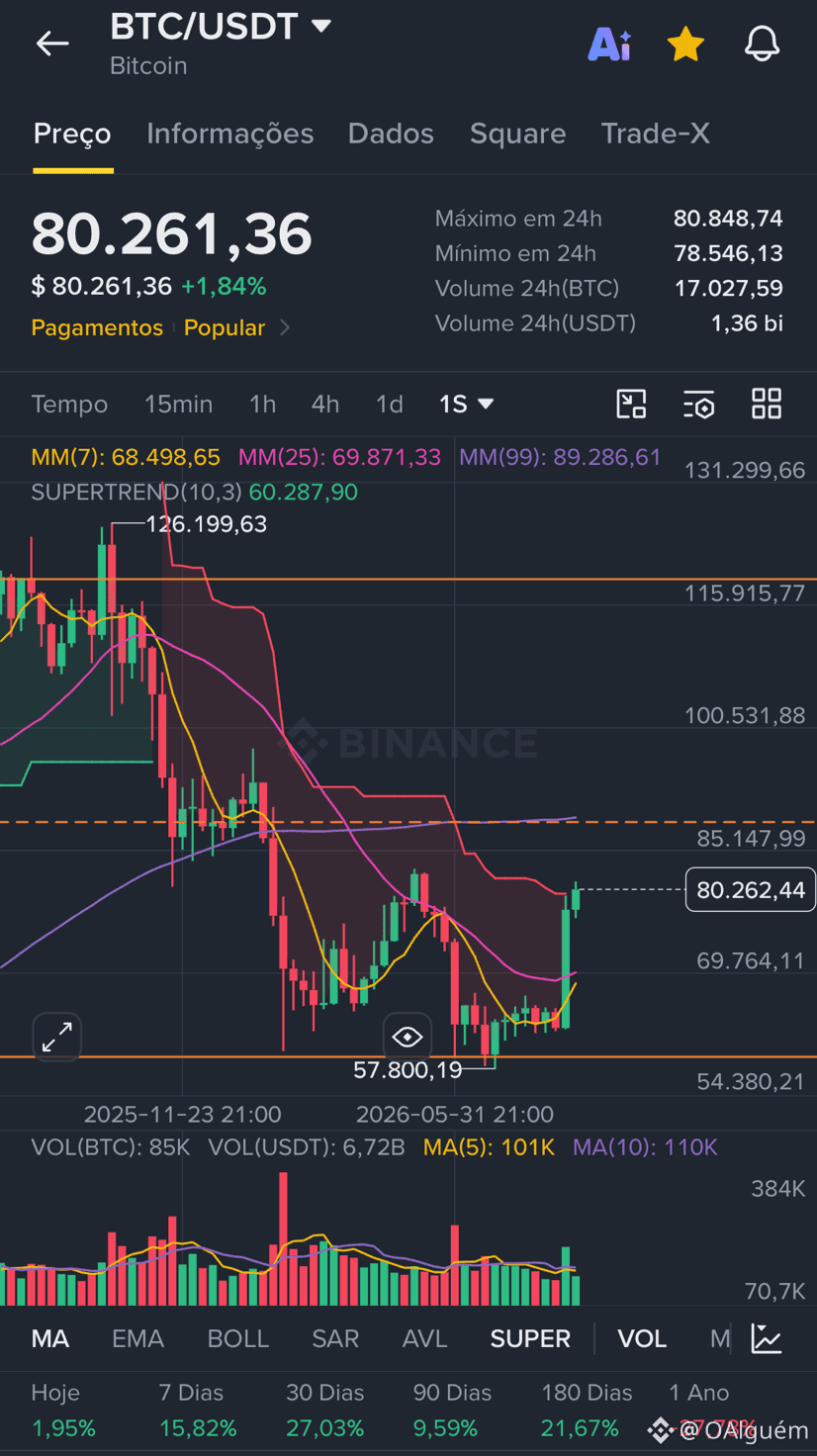Expand the BTC/USDT pair selector arrow
817x1456 pixels.
pos(321,26)
